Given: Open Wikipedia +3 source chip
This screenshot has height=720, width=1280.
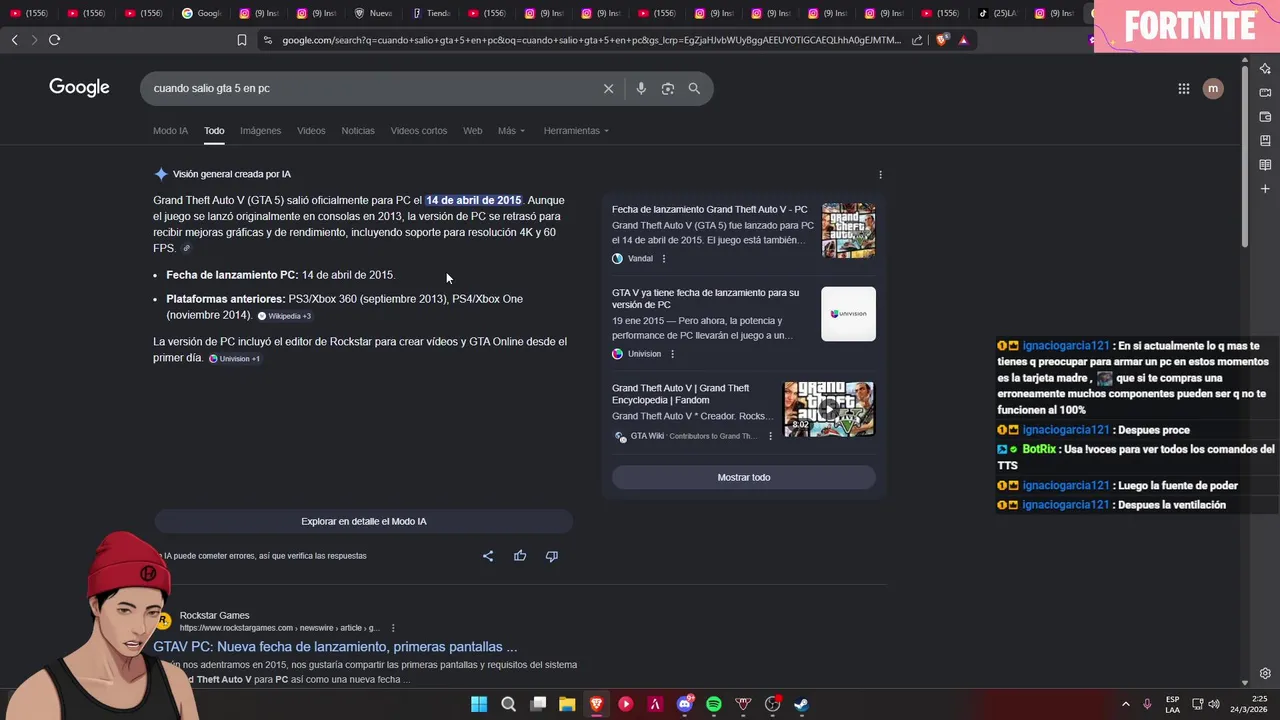Looking at the screenshot, I should click(x=285, y=316).
